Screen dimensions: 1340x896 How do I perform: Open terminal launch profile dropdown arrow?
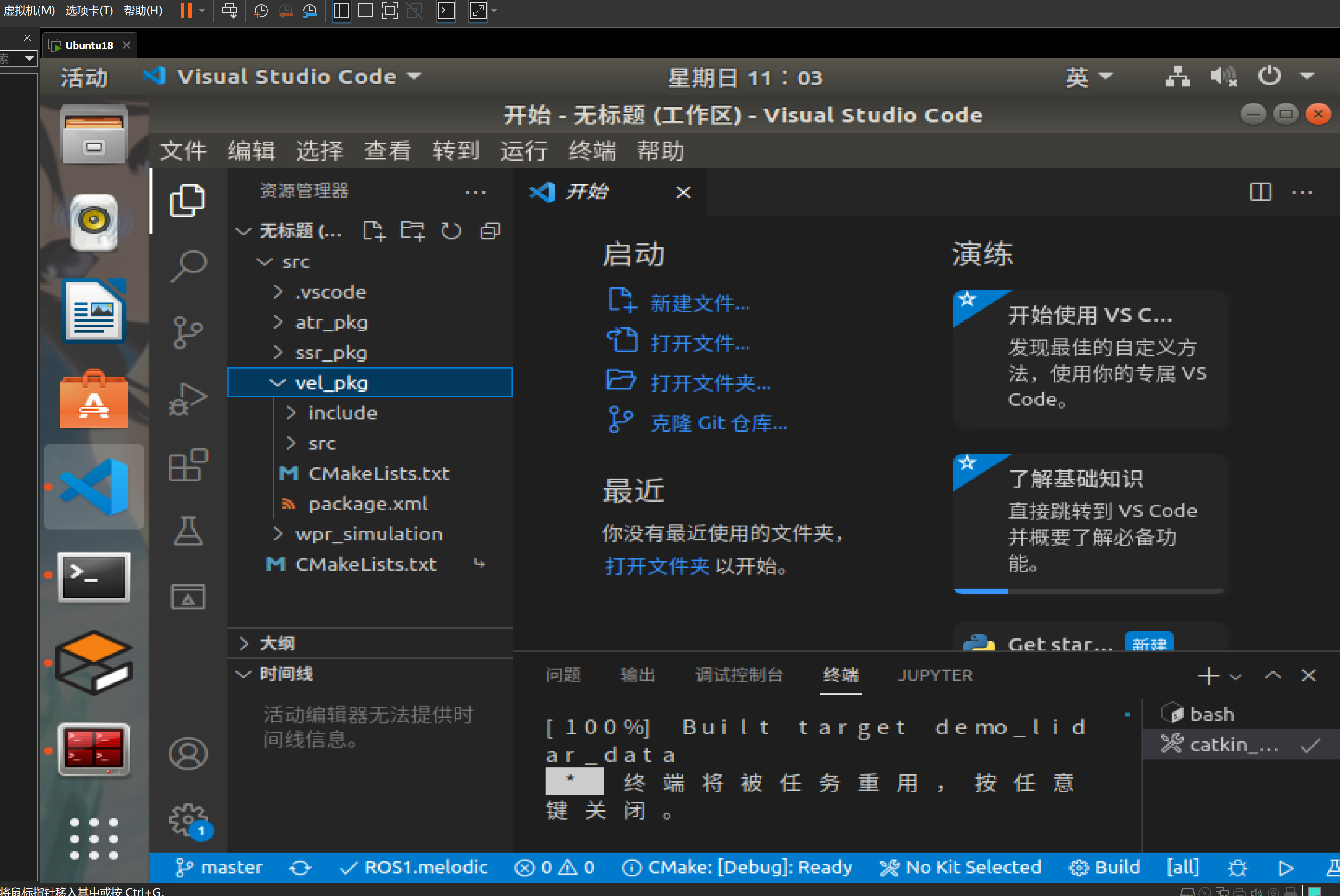1236,676
